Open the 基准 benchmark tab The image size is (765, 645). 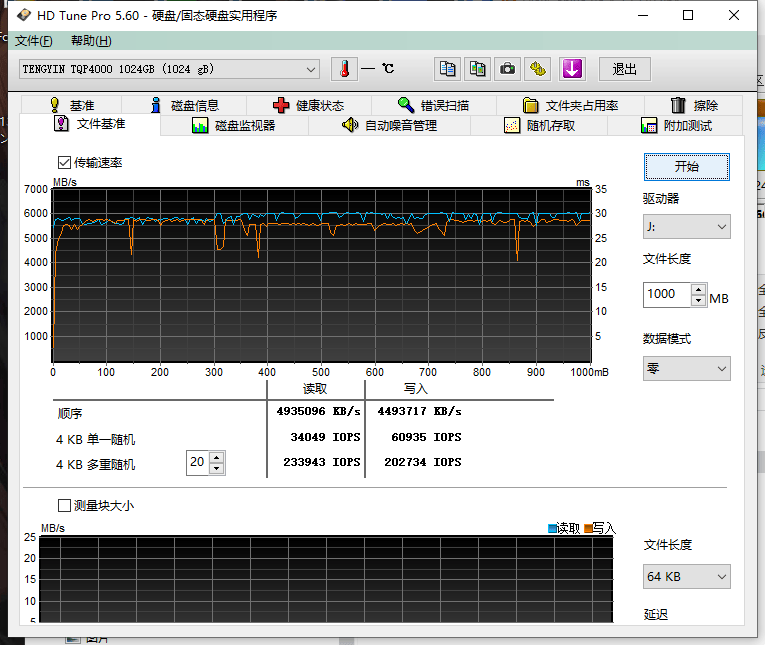click(72, 105)
